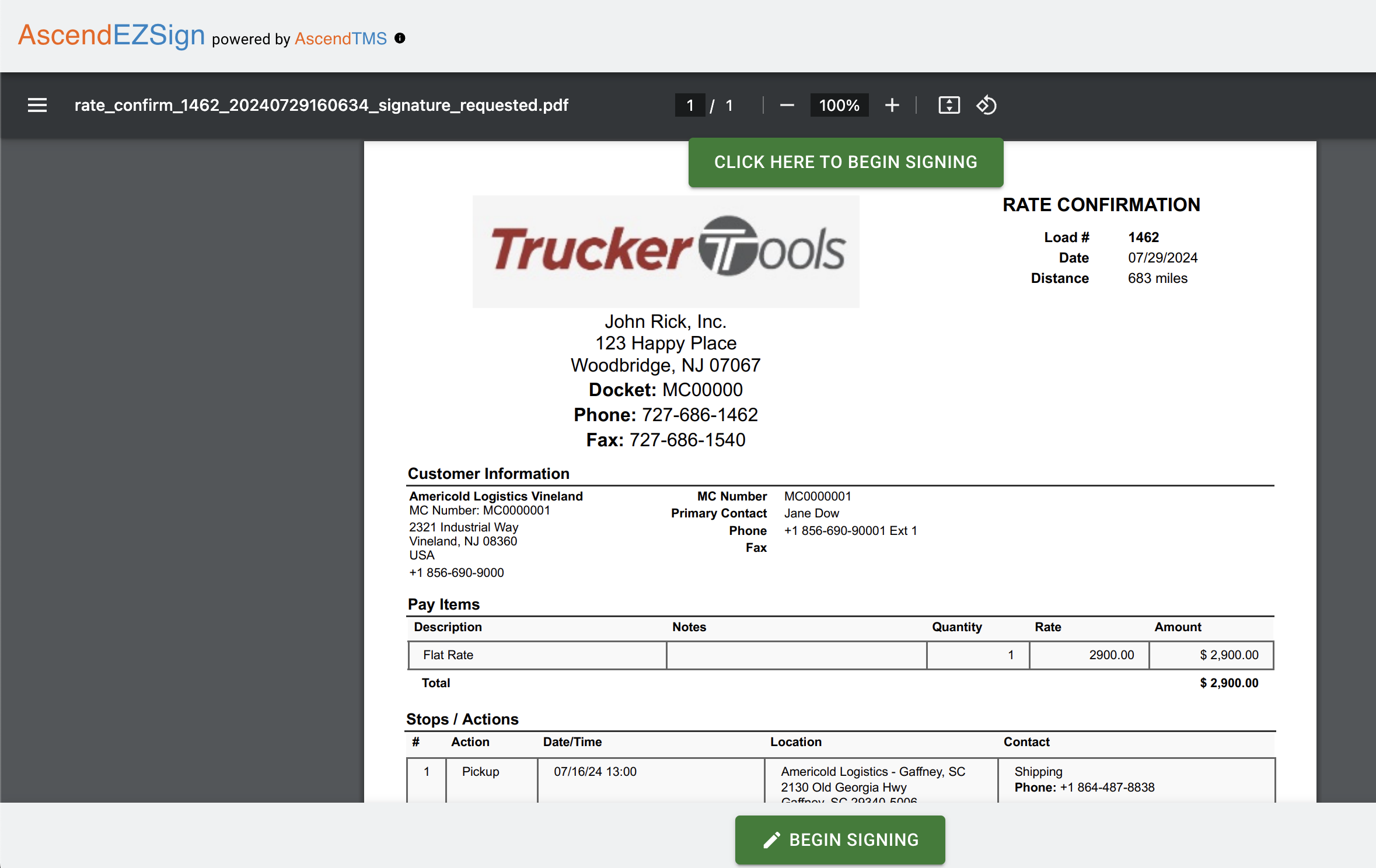Click Americold Logistics - Gaffney, SC location
This screenshot has width=1376, height=868.
click(874, 772)
